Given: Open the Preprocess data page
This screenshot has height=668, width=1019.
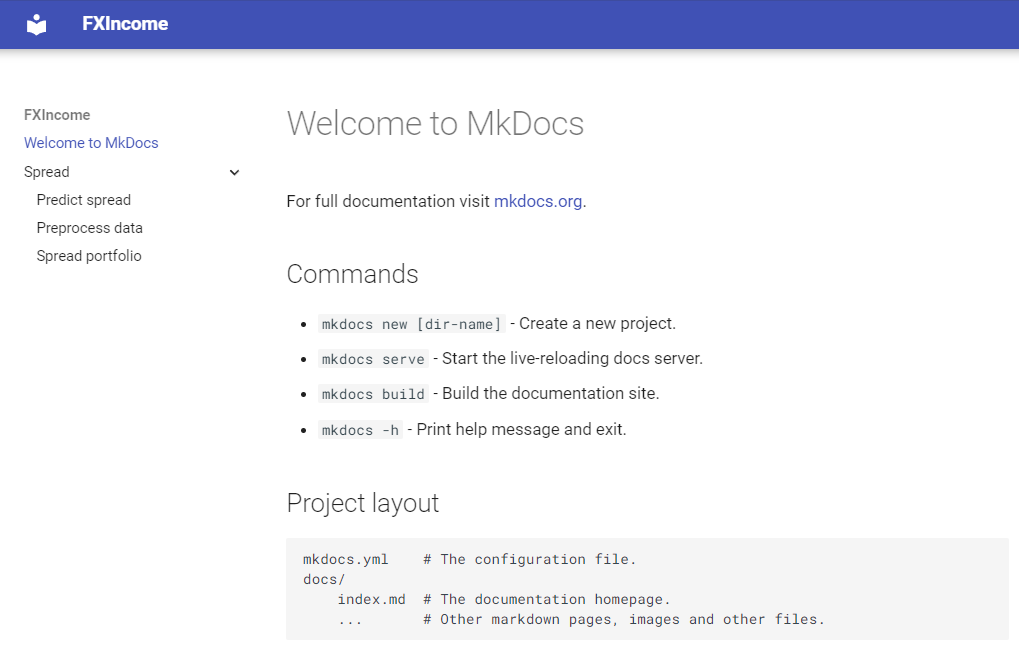Looking at the screenshot, I should pos(89,227).
